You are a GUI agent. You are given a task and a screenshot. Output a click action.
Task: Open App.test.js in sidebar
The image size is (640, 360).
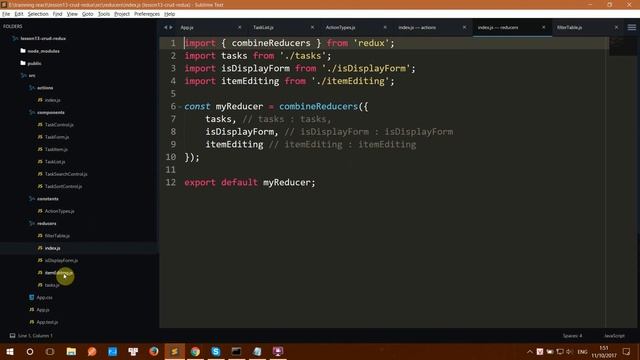(x=47, y=322)
